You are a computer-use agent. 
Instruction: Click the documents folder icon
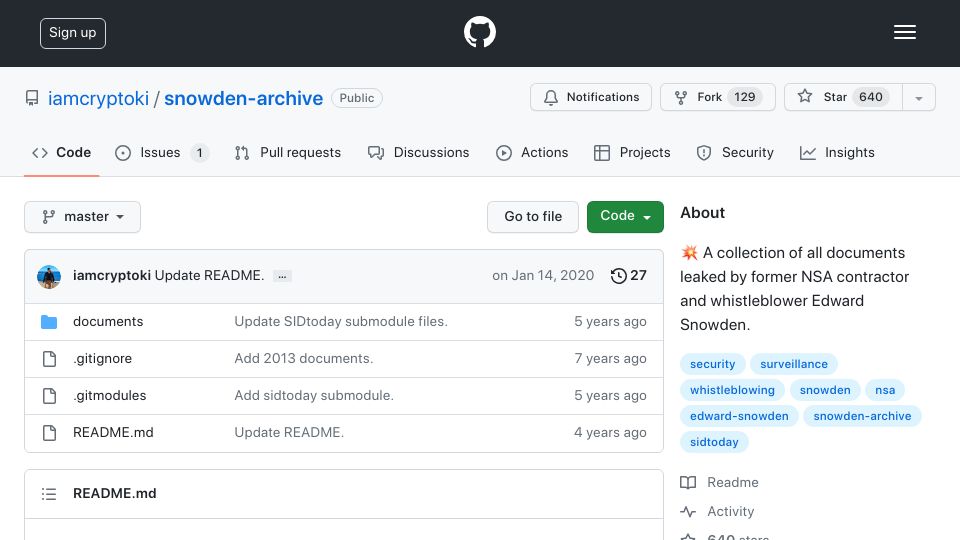pos(49,321)
